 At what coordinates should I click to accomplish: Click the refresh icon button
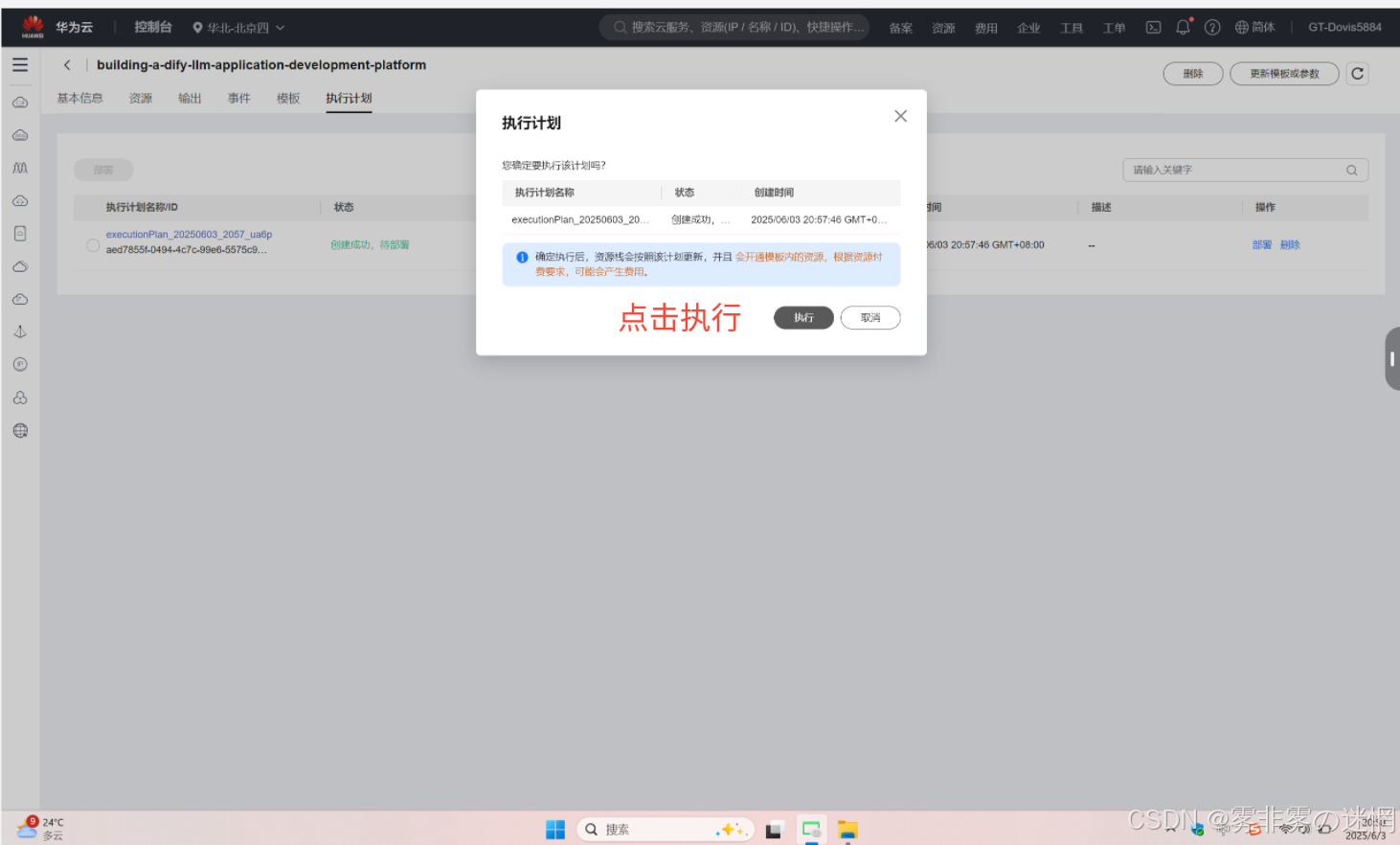[x=1357, y=74]
